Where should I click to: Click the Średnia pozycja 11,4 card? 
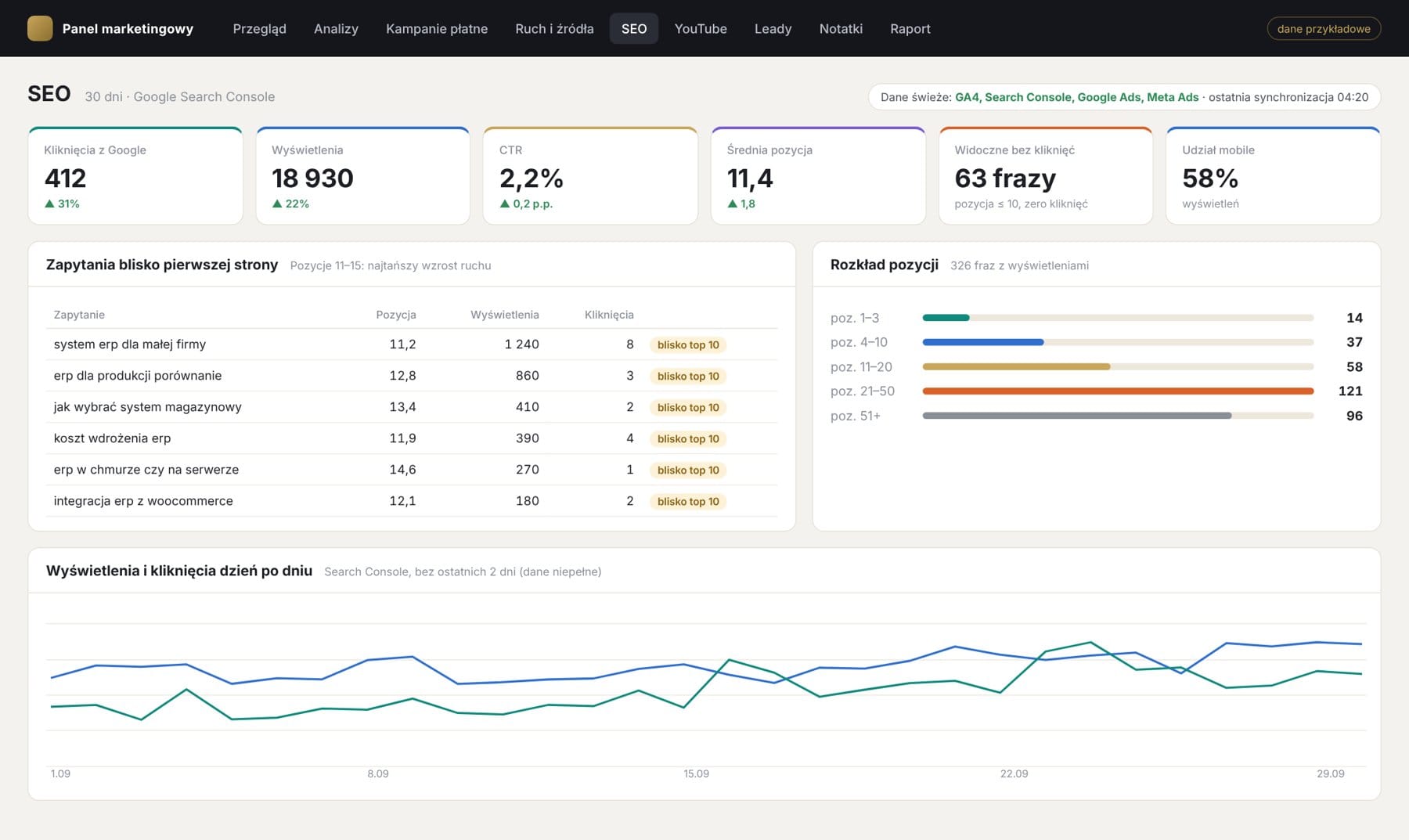point(818,175)
